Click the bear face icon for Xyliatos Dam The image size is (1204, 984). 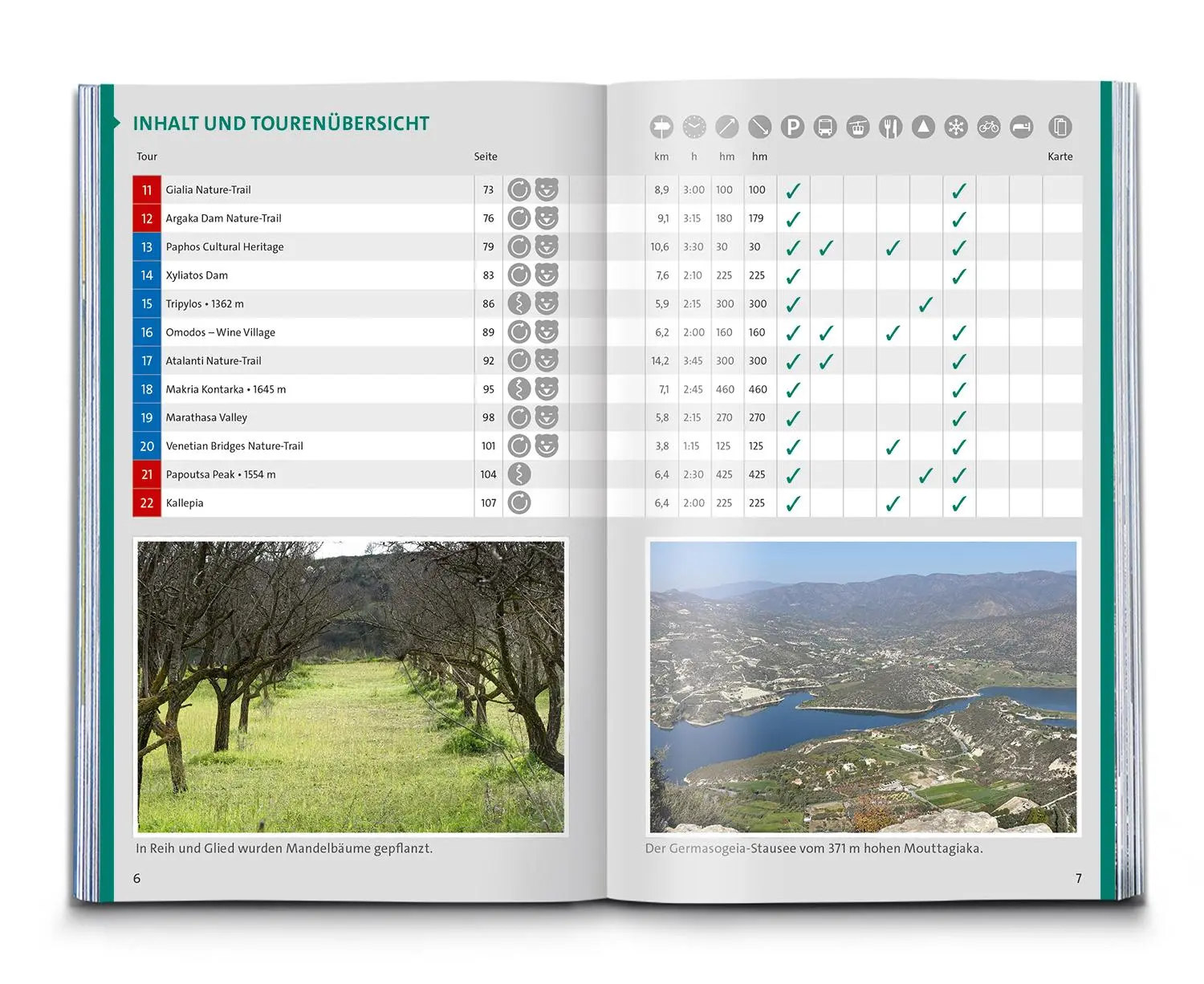click(x=547, y=275)
